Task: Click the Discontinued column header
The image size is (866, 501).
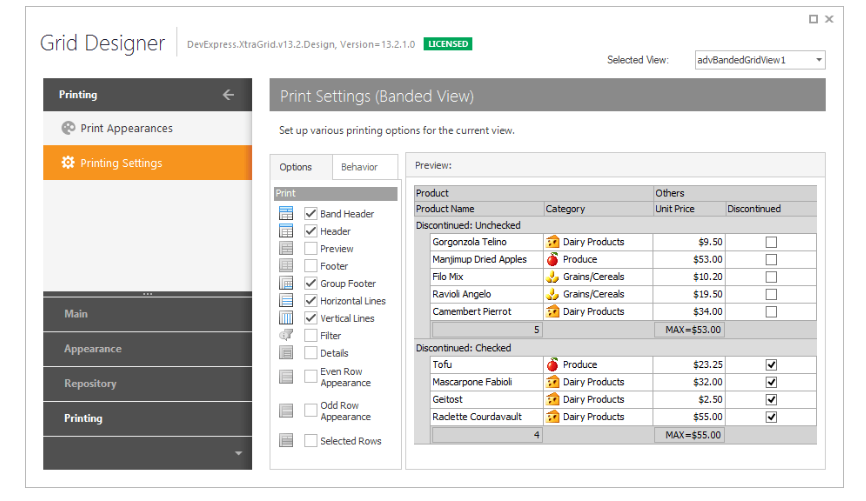Action: [x=771, y=209]
